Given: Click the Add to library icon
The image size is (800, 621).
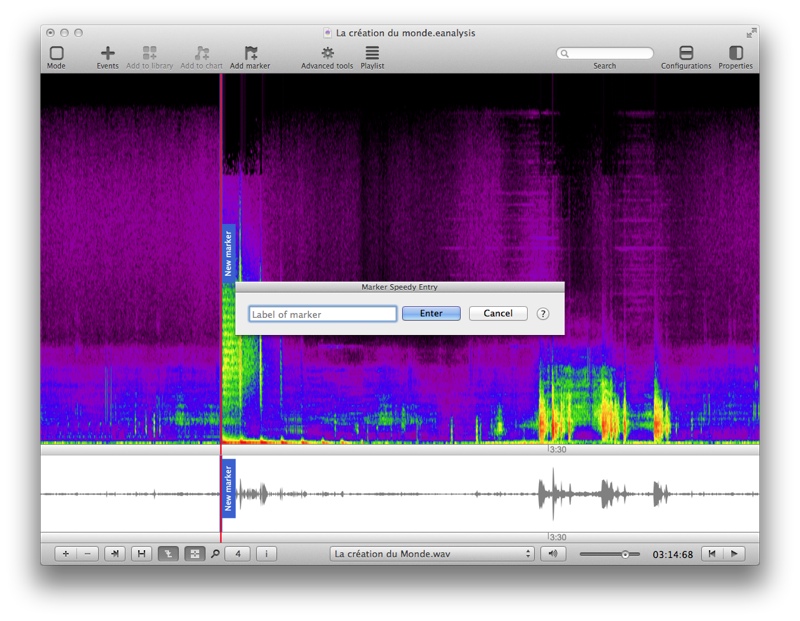Looking at the screenshot, I should click(x=149, y=53).
